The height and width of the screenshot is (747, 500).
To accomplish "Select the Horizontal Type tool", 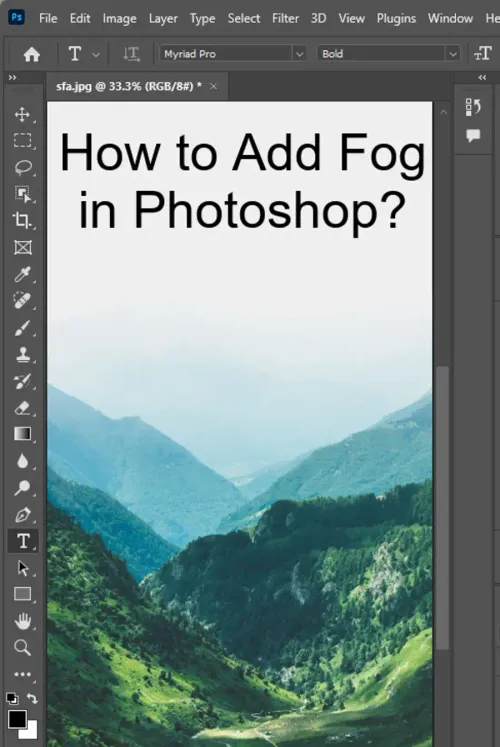I will (x=22, y=541).
